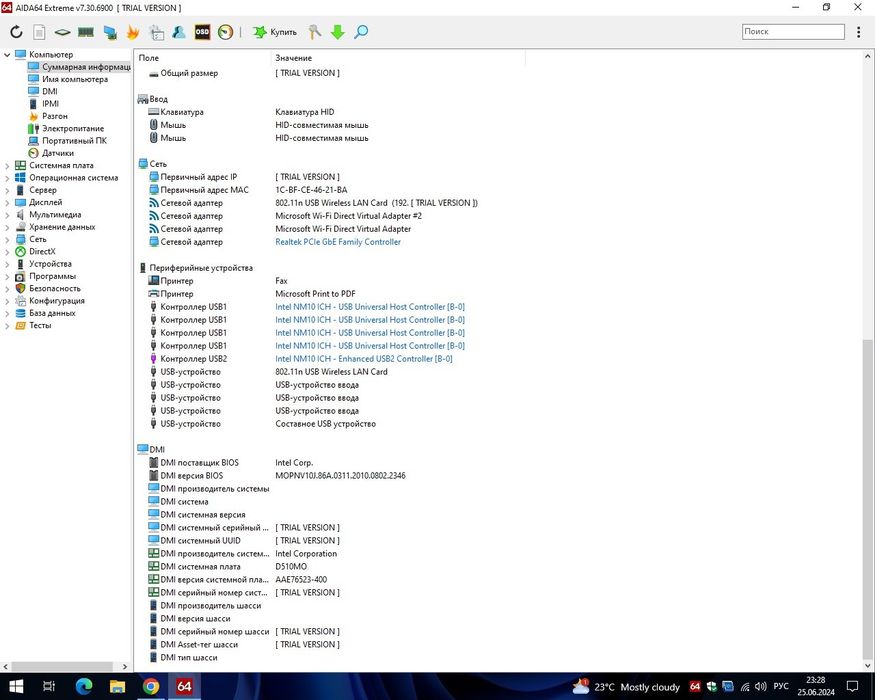The width and height of the screenshot is (875, 700).
Task: Open Realtek PCIe GbE Family Controller link
Action: point(338,242)
